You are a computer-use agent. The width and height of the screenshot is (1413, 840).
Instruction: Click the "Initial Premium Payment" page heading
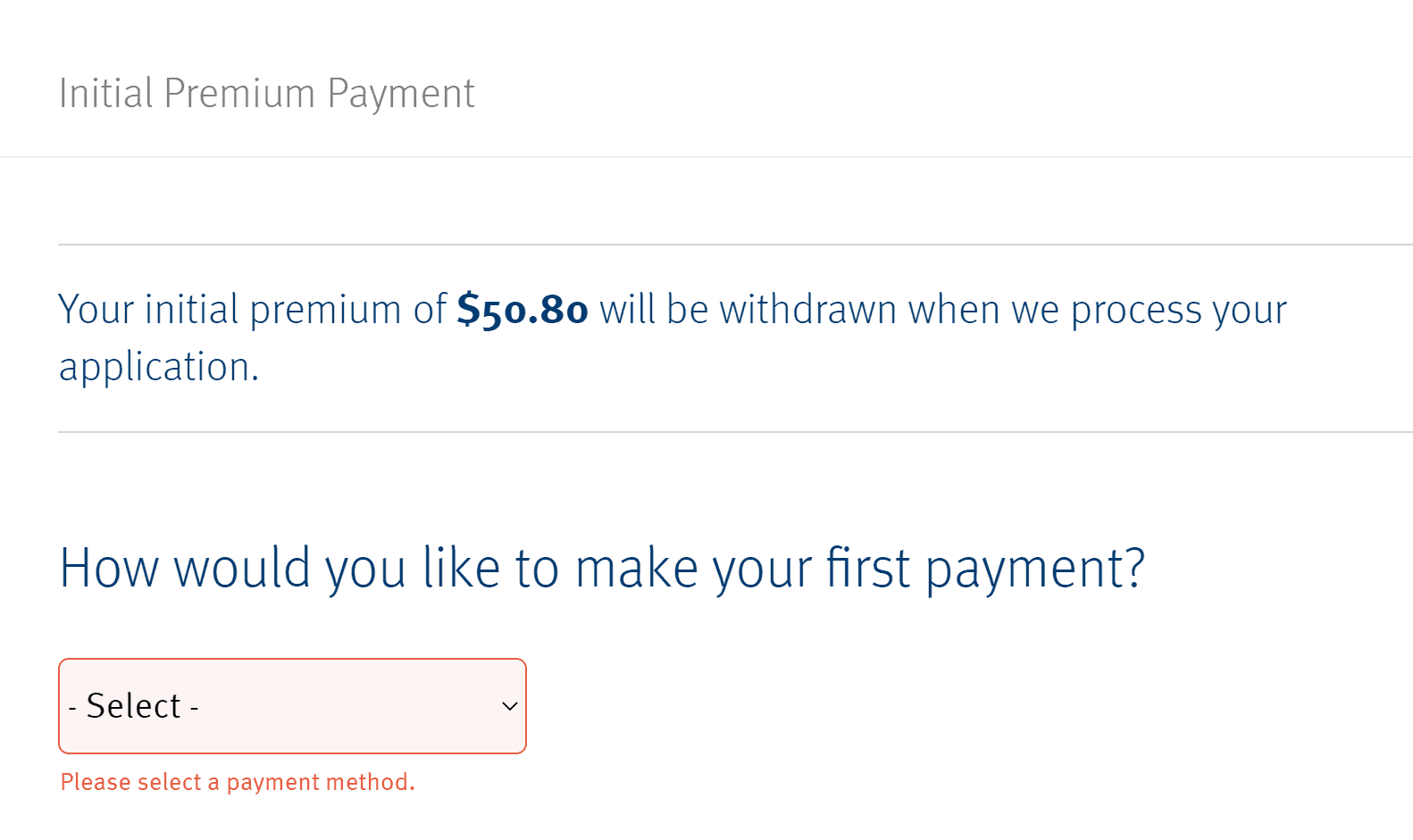[266, 94]
